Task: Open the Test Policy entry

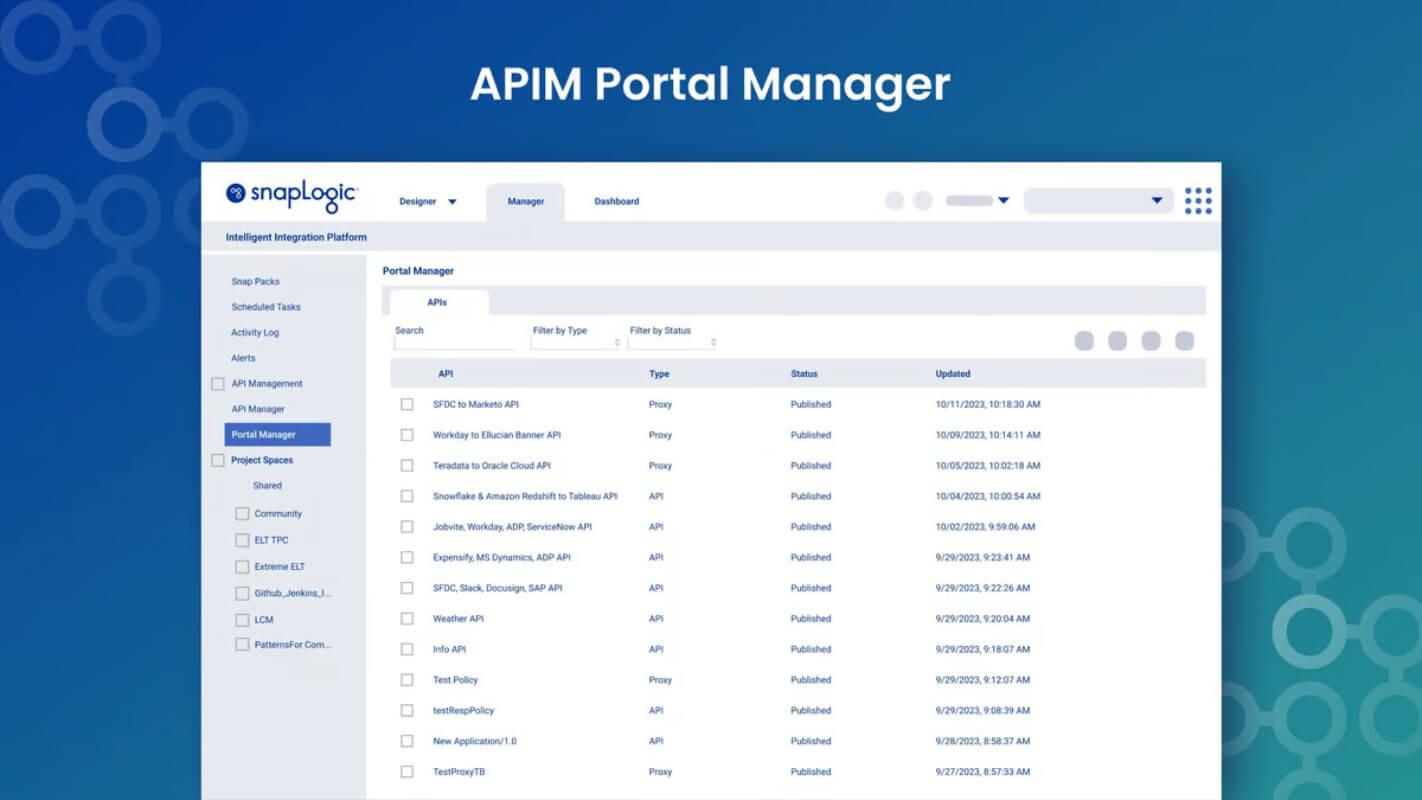Action: click(x=456, y=680)
